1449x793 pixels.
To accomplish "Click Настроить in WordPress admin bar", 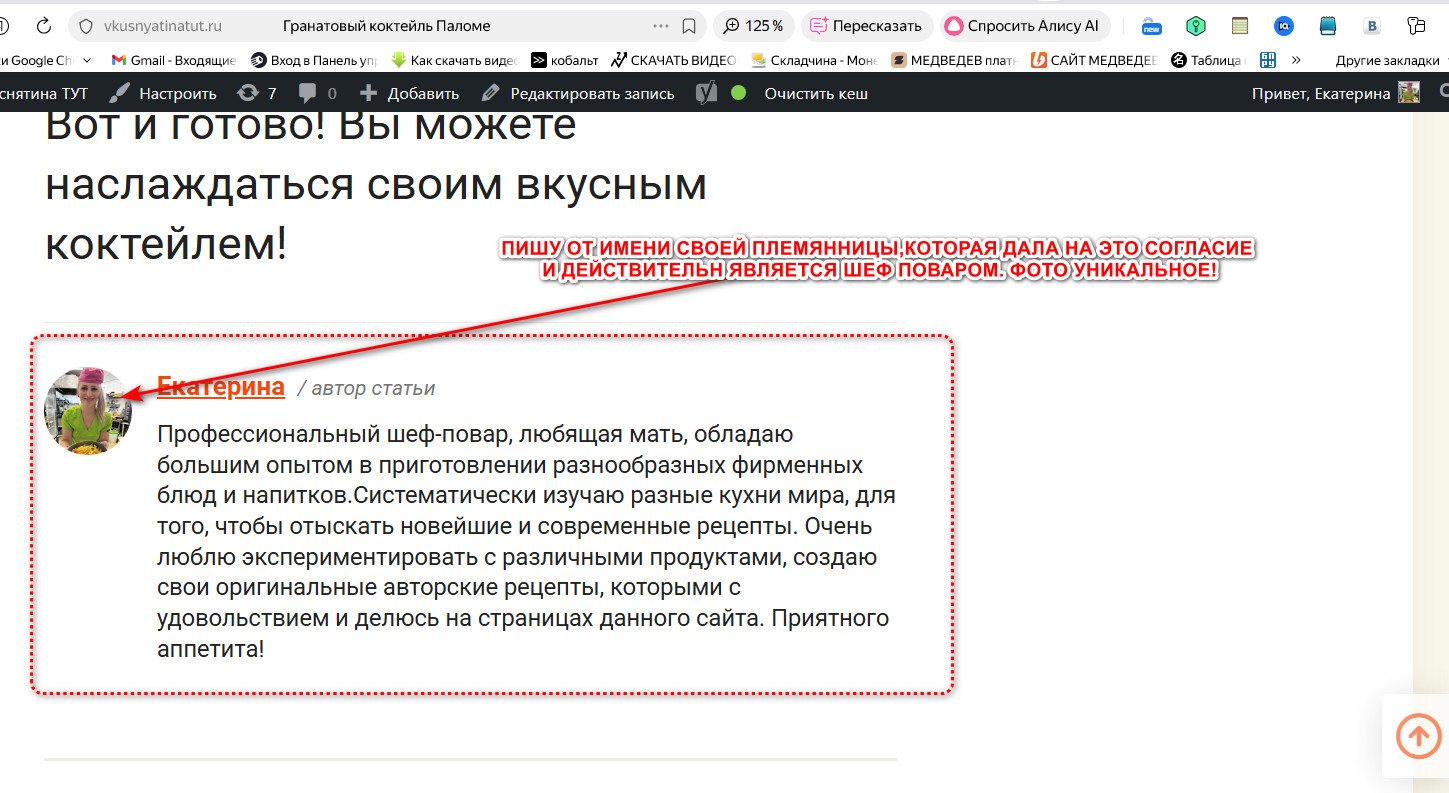I will click(x=163, y=94).
